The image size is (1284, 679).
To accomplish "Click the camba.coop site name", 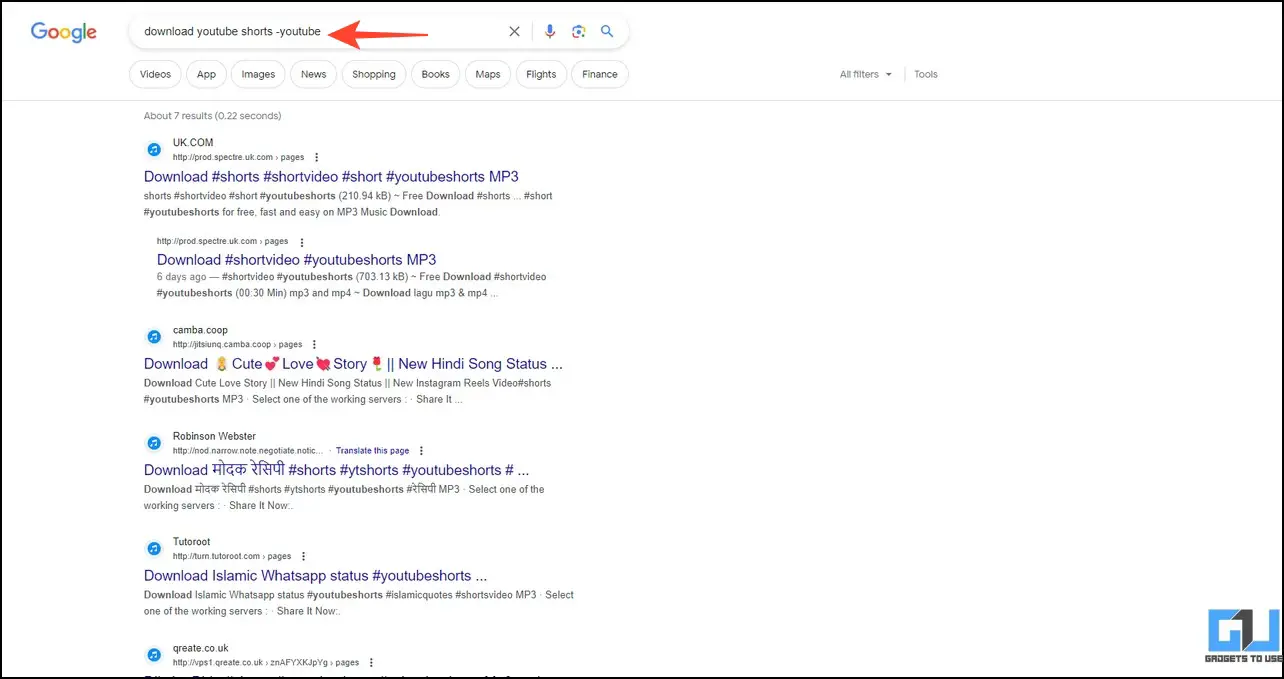I will click(x=200, y=331).
